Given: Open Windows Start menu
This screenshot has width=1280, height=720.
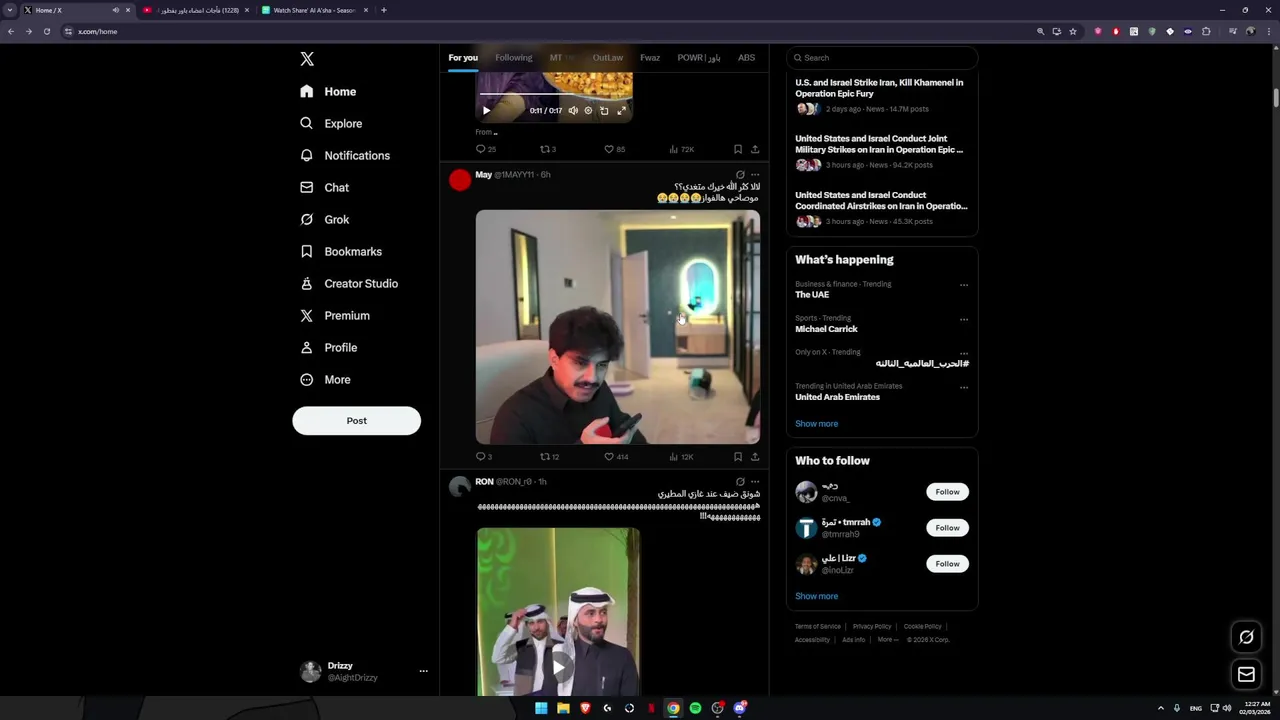Looking at the screenshot, I should coord(541,708).
